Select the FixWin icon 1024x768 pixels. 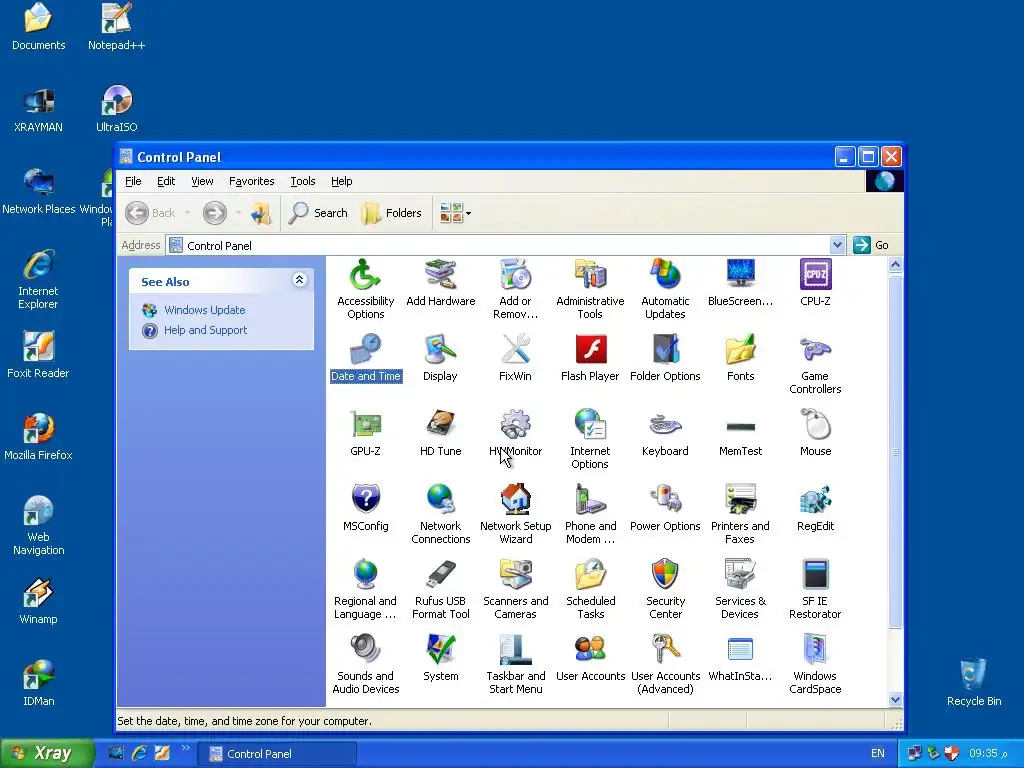[x=515, y=357]
